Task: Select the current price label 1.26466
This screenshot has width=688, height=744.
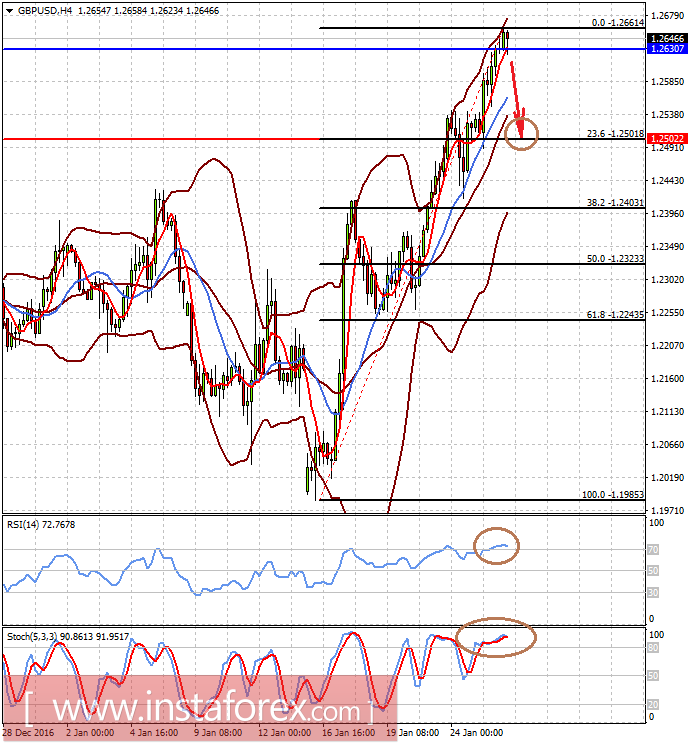Action: [668, 38]
